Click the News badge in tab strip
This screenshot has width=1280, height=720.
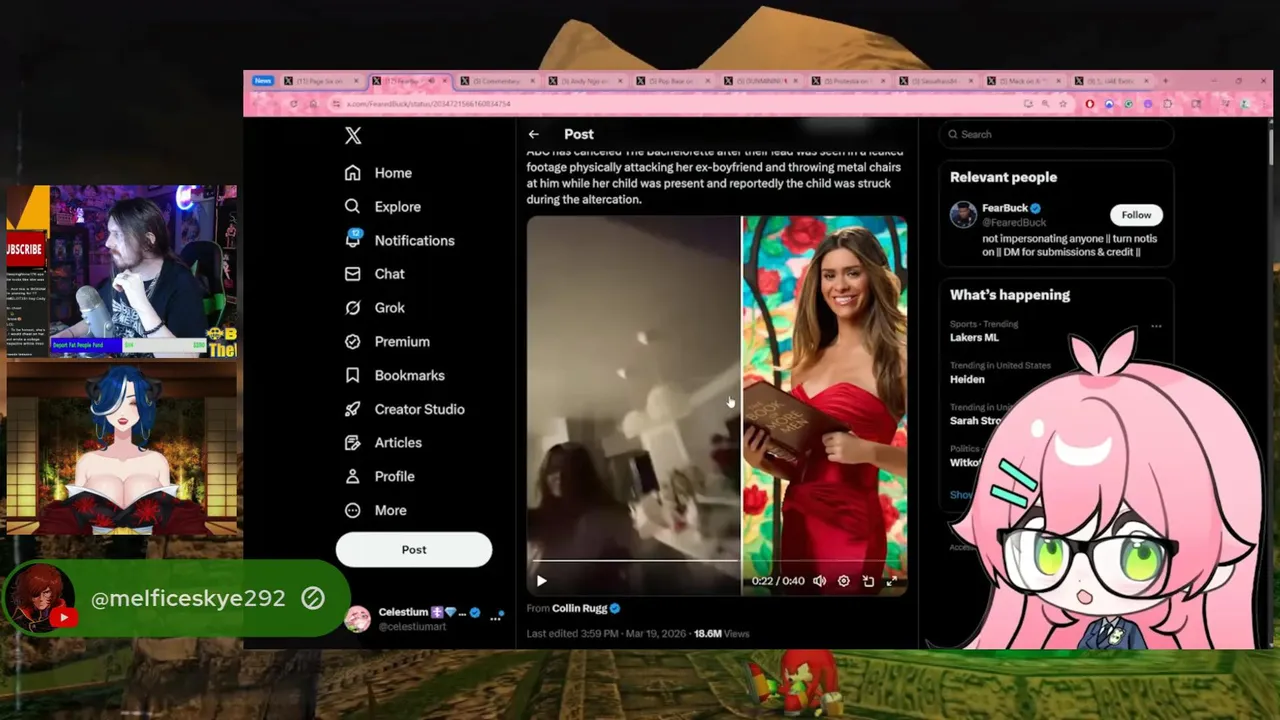262,81
